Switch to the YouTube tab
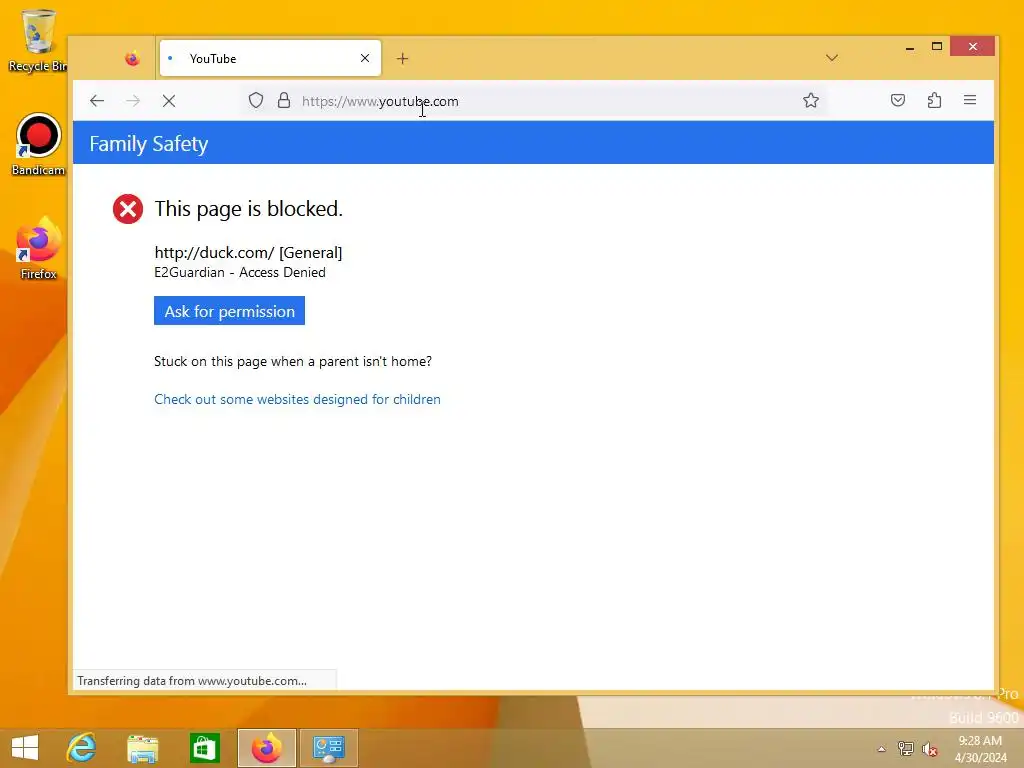 click(270, 58)
